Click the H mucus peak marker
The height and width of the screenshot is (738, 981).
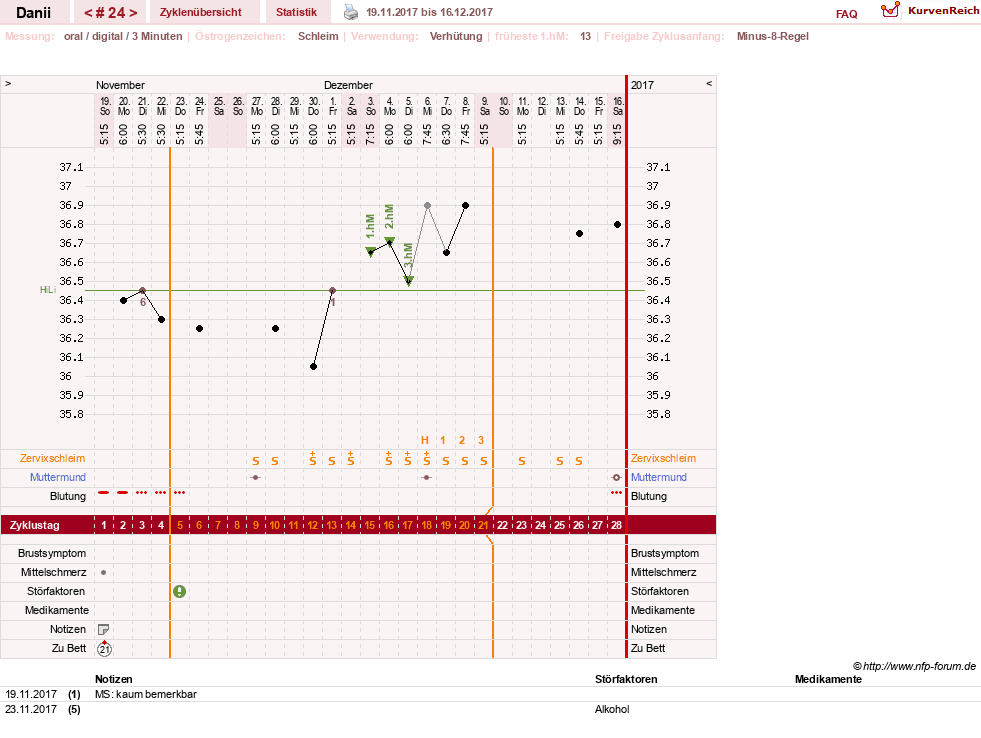tap(425, 440)
